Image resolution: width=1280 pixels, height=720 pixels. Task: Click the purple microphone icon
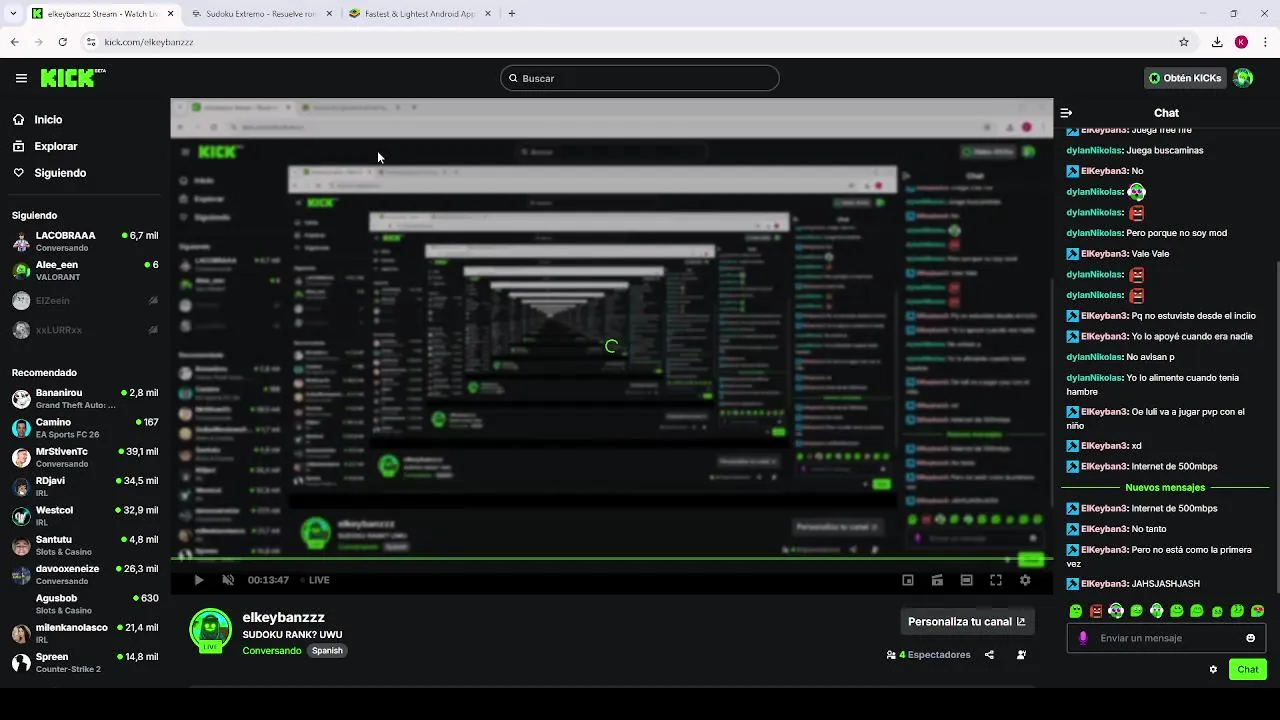[x=1083, y=638]
